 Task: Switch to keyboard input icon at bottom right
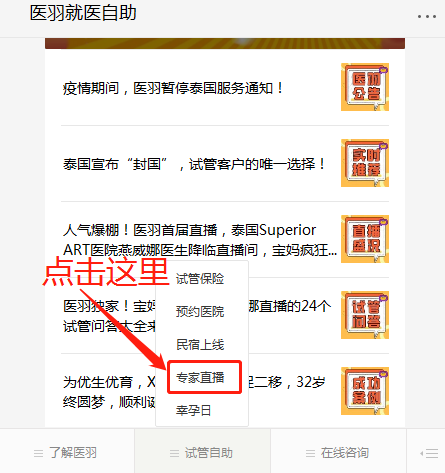429,453
